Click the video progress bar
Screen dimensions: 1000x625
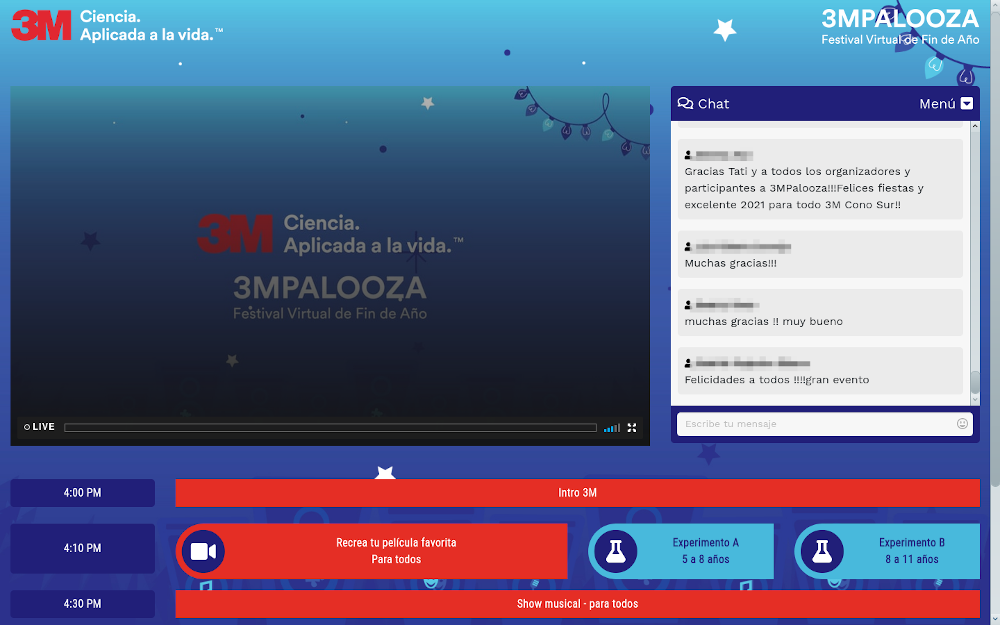click(330, 427)
